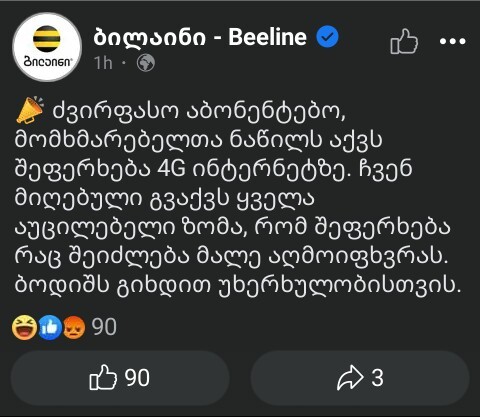This screenshot has height=417, width=480.
Task: Click the share arrow icon
Action: click(350, 378)
